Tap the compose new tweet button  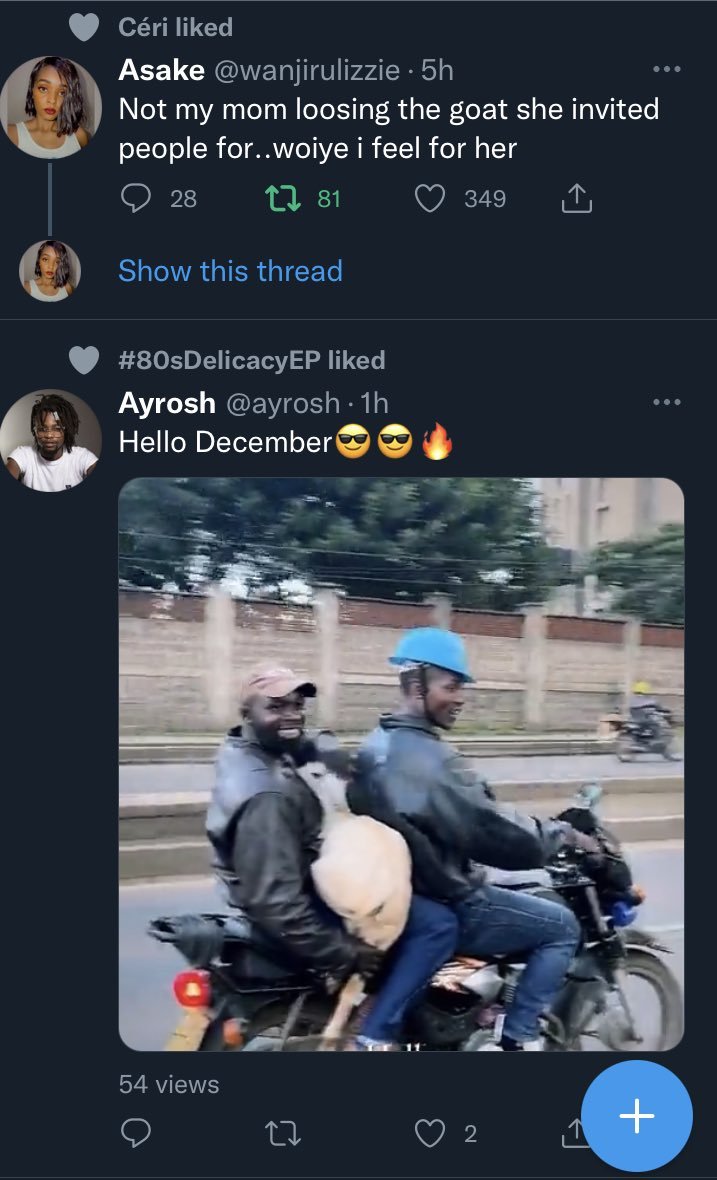click(637, 1116)
